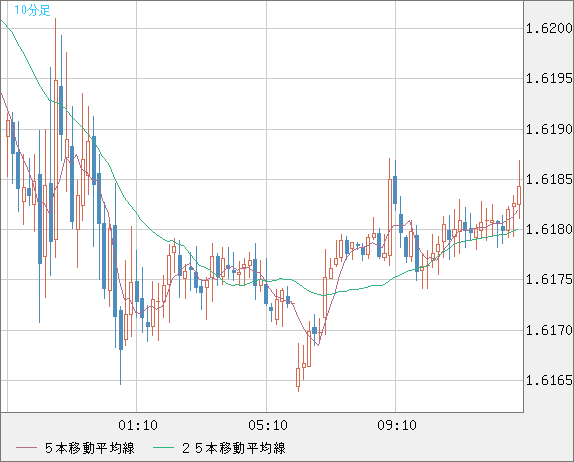Image resolution: width=574 pixels, height=462 pixels.
Task: Click the purple 5-period legend line sample
Action: tap(26, 448)
